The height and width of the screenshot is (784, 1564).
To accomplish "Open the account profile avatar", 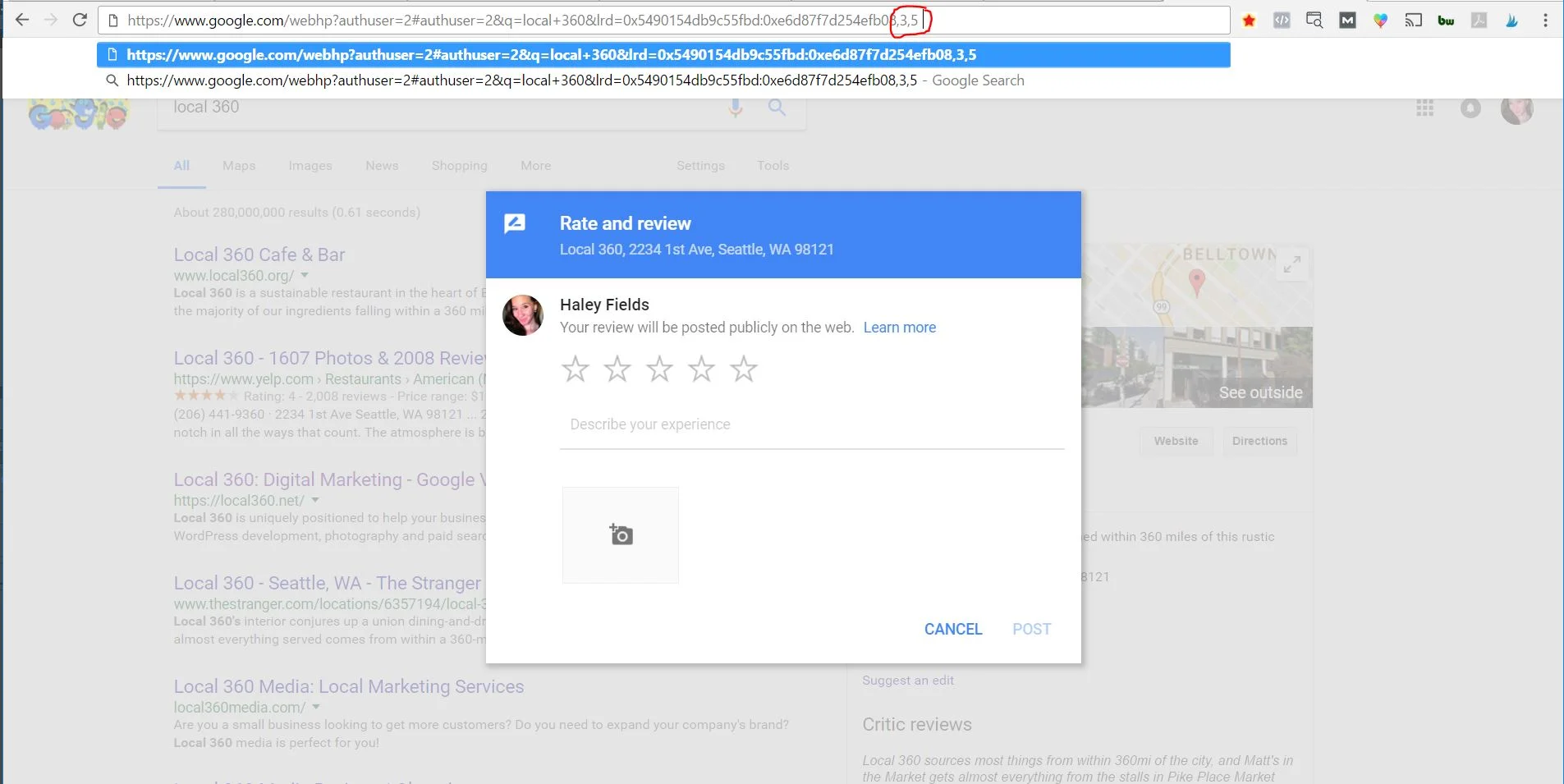I will tap(1517, 108).
